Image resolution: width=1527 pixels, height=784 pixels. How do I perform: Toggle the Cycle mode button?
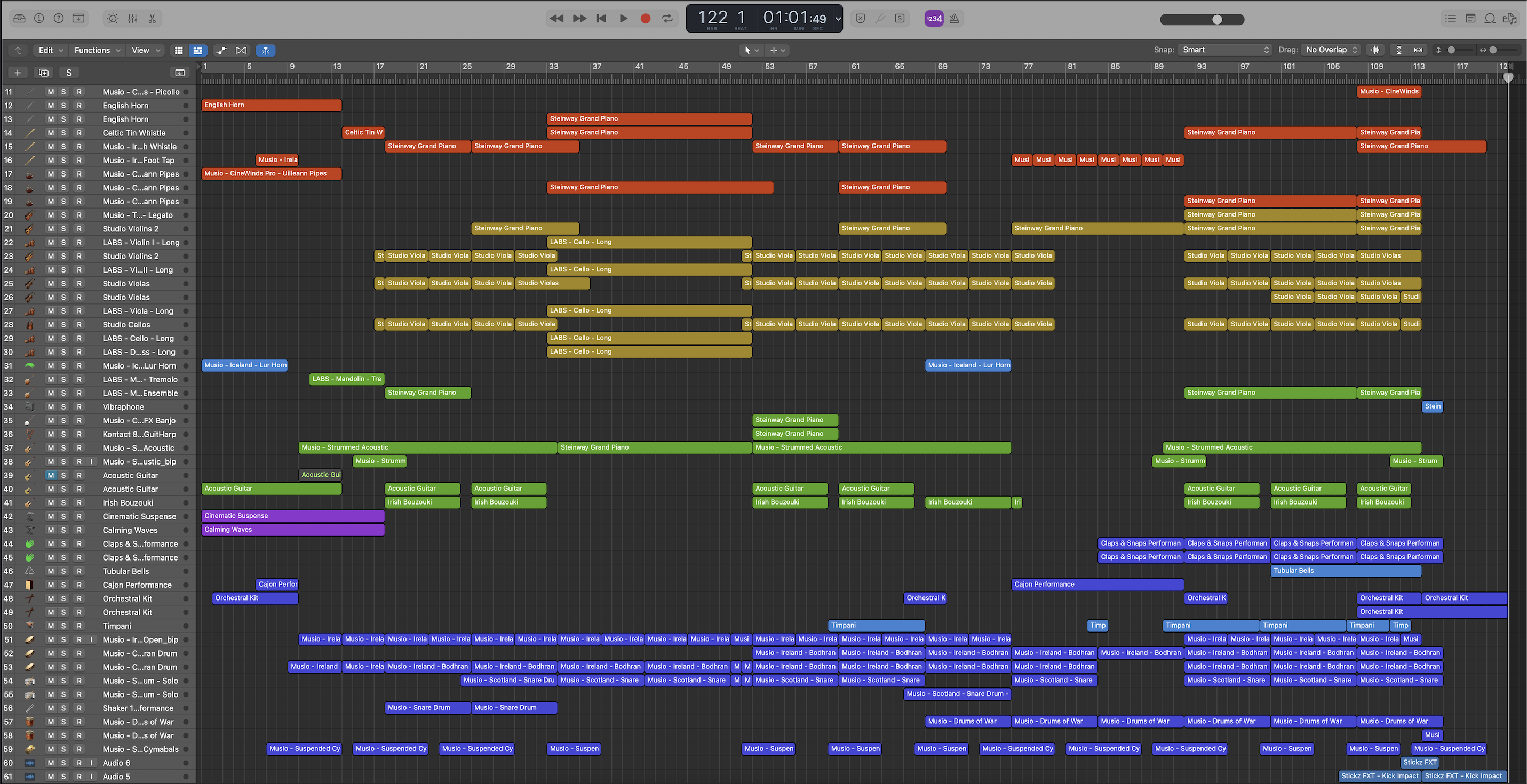pyautogui.click(x=667, y=18)
